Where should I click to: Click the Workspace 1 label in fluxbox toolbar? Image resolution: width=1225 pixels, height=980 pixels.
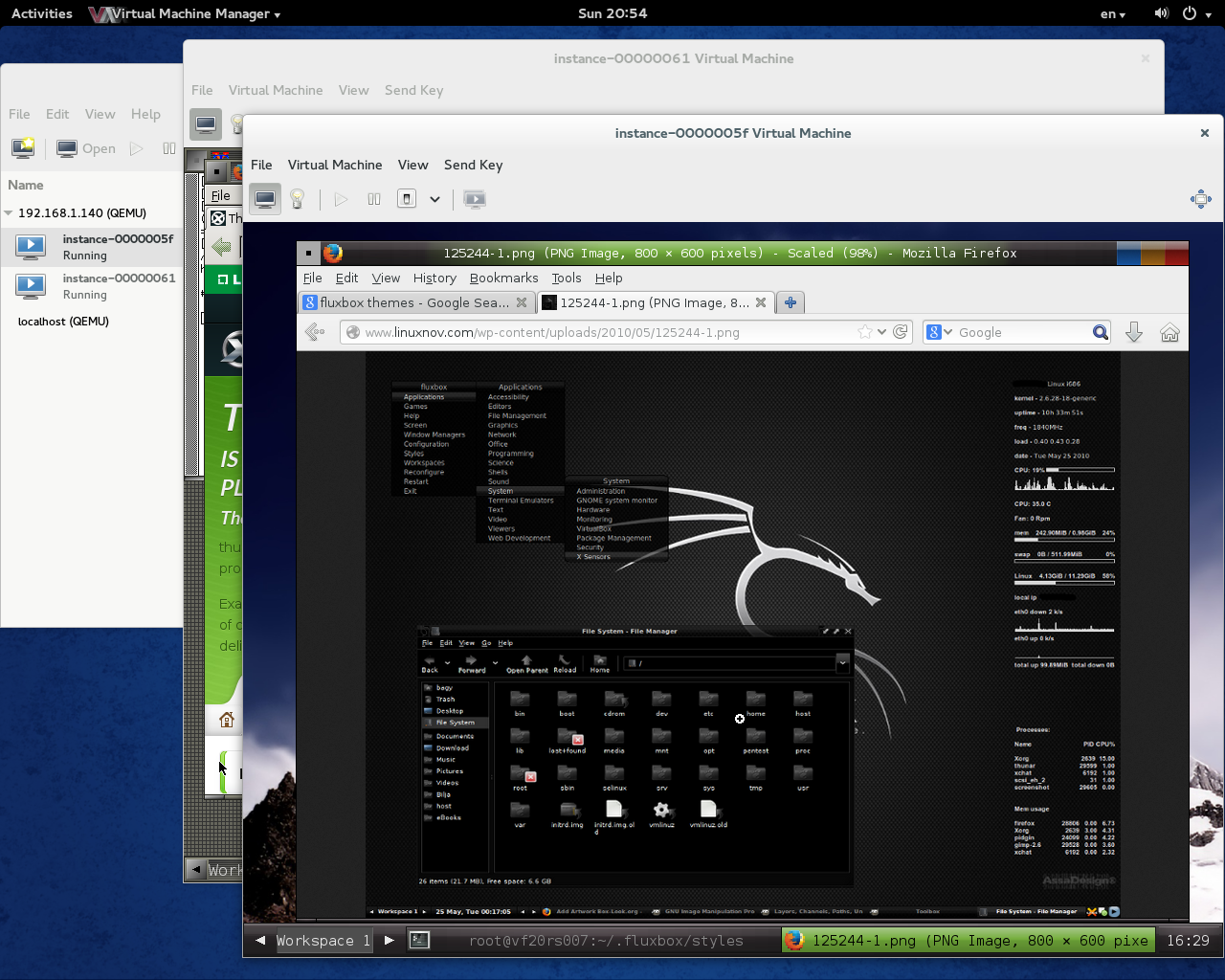tap(323, 941)
